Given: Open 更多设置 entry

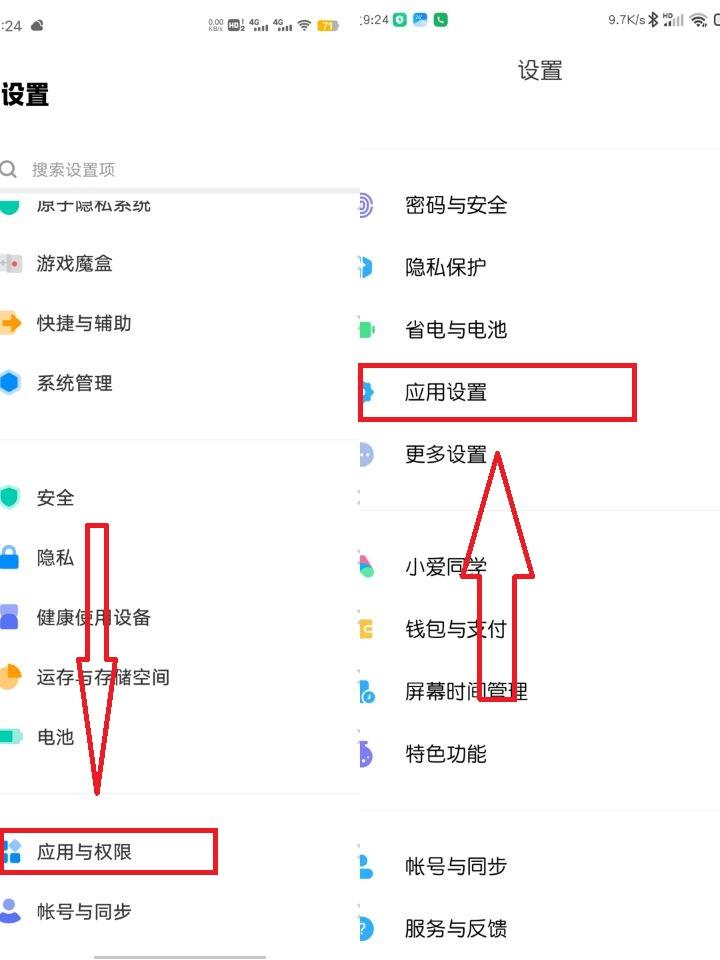Looking at the screenshot, I should pos(446,454).
